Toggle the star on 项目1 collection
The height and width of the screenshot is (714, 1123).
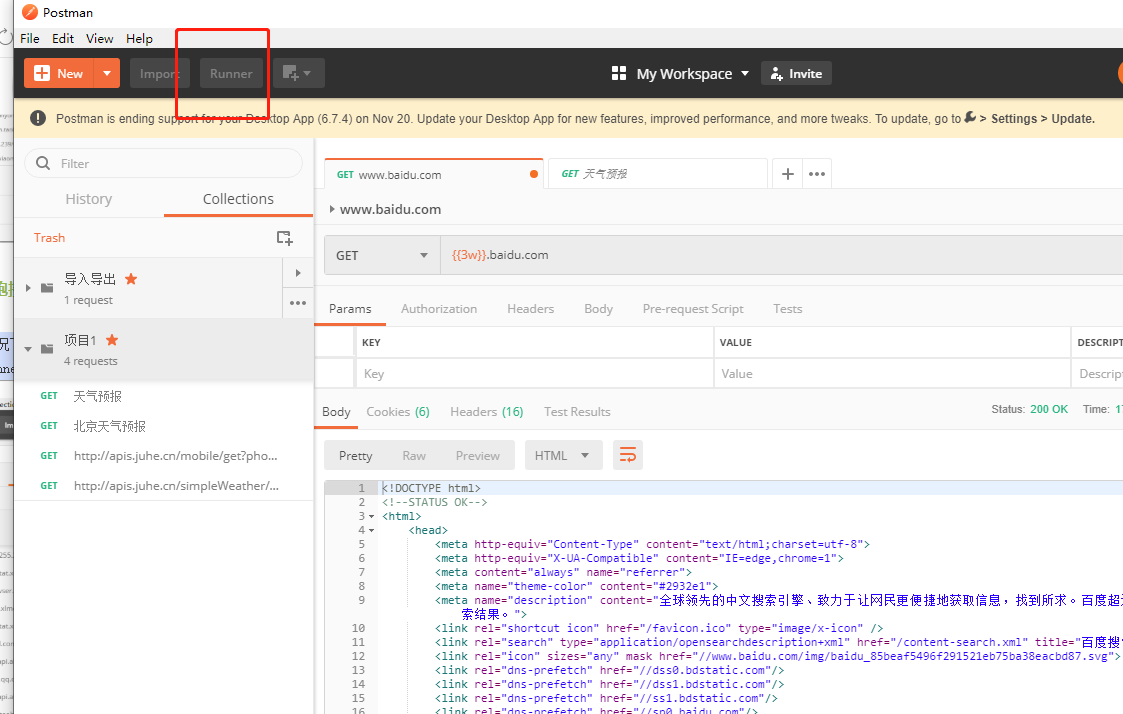point(112,340)
